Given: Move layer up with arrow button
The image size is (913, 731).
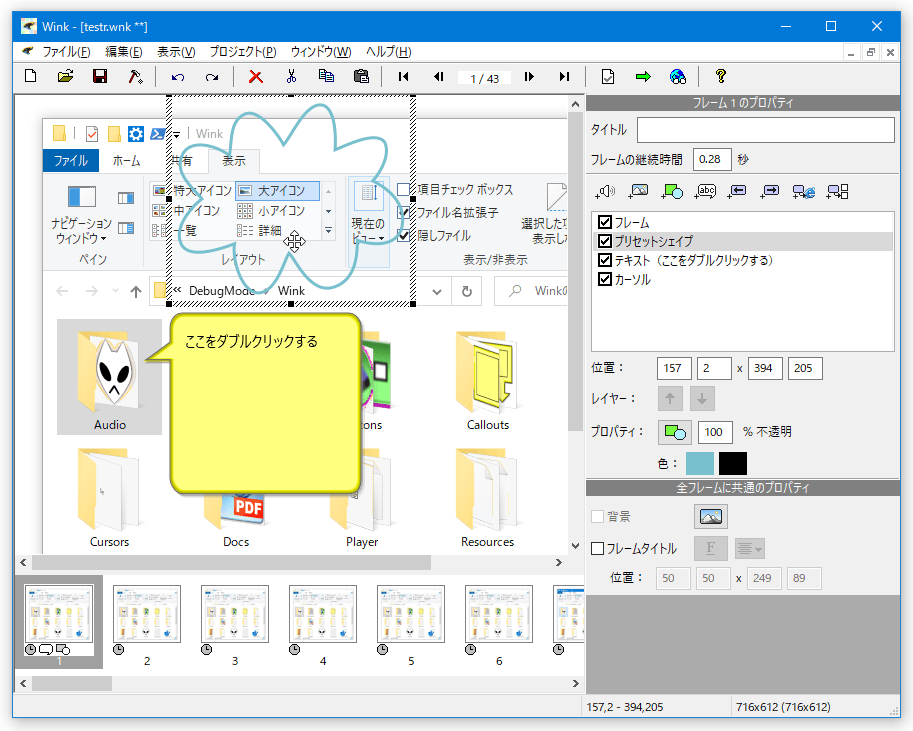Looking at the screenshot, I should pyautogui.click(x=670, y=398).
